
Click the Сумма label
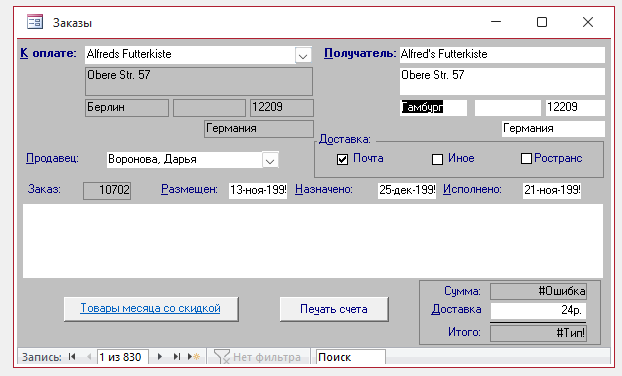462,291
